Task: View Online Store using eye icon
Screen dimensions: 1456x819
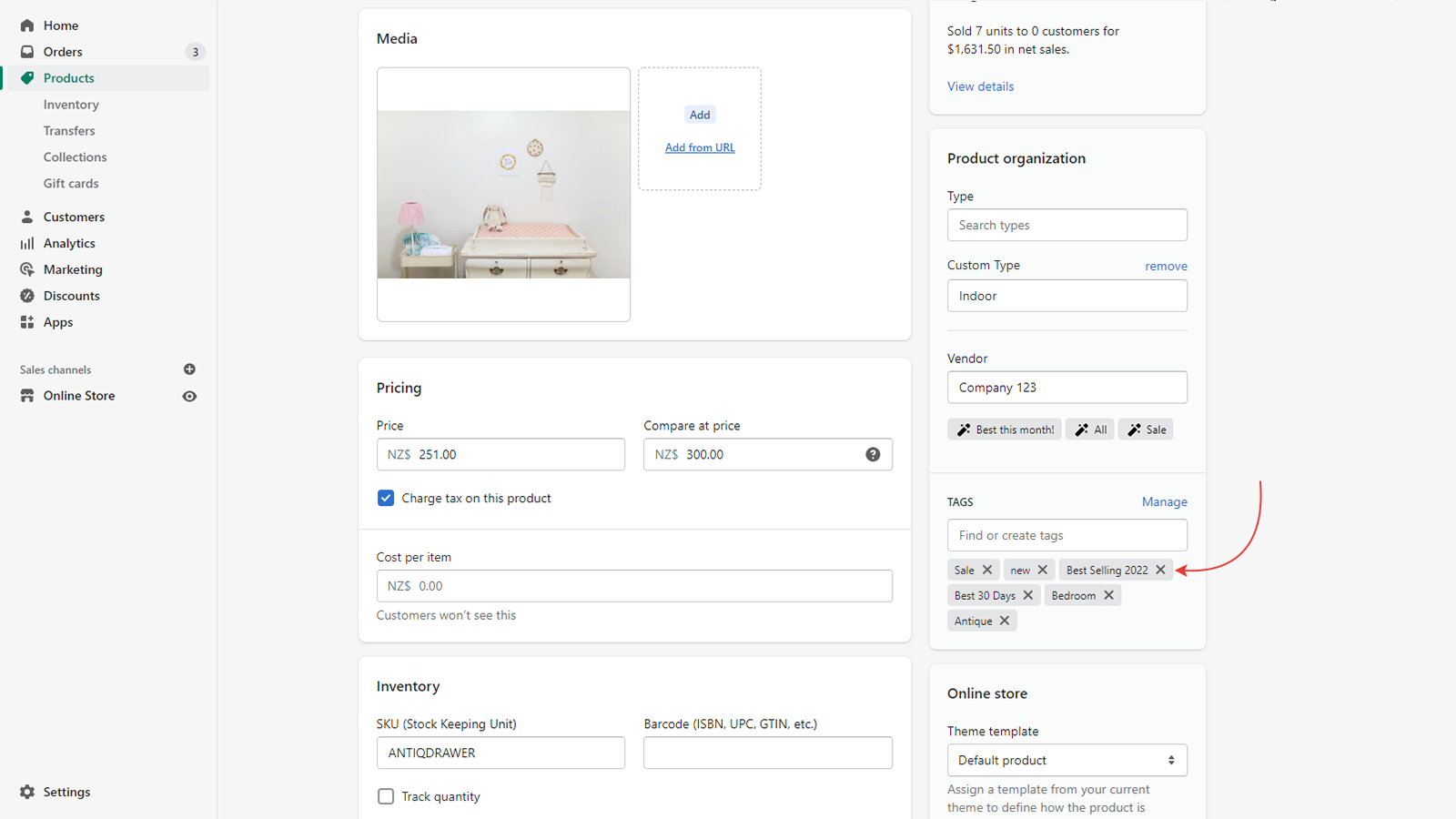Action: click(189, 396)
